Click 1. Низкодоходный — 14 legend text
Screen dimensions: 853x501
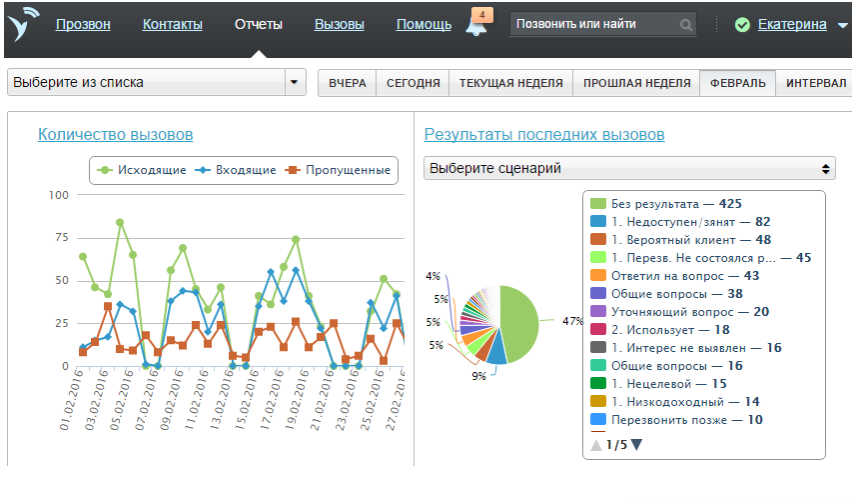685,401
